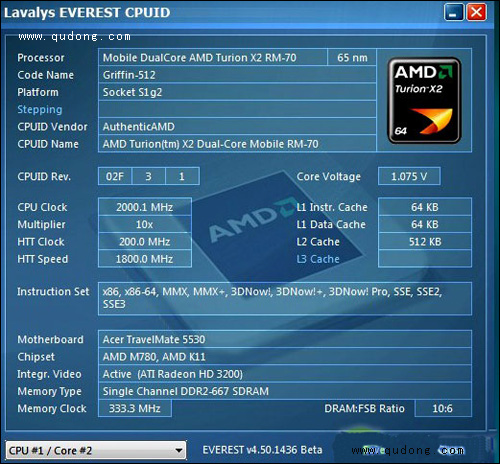This screenshot has width=500, height=464.
Task: Click the L3 Cache label
Action: (318, 259)
